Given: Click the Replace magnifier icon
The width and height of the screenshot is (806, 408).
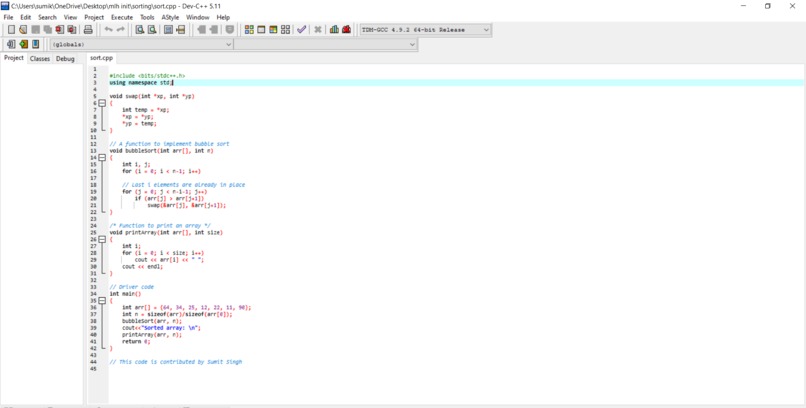Looking at the screenshot, I should [x=152, y=30].
